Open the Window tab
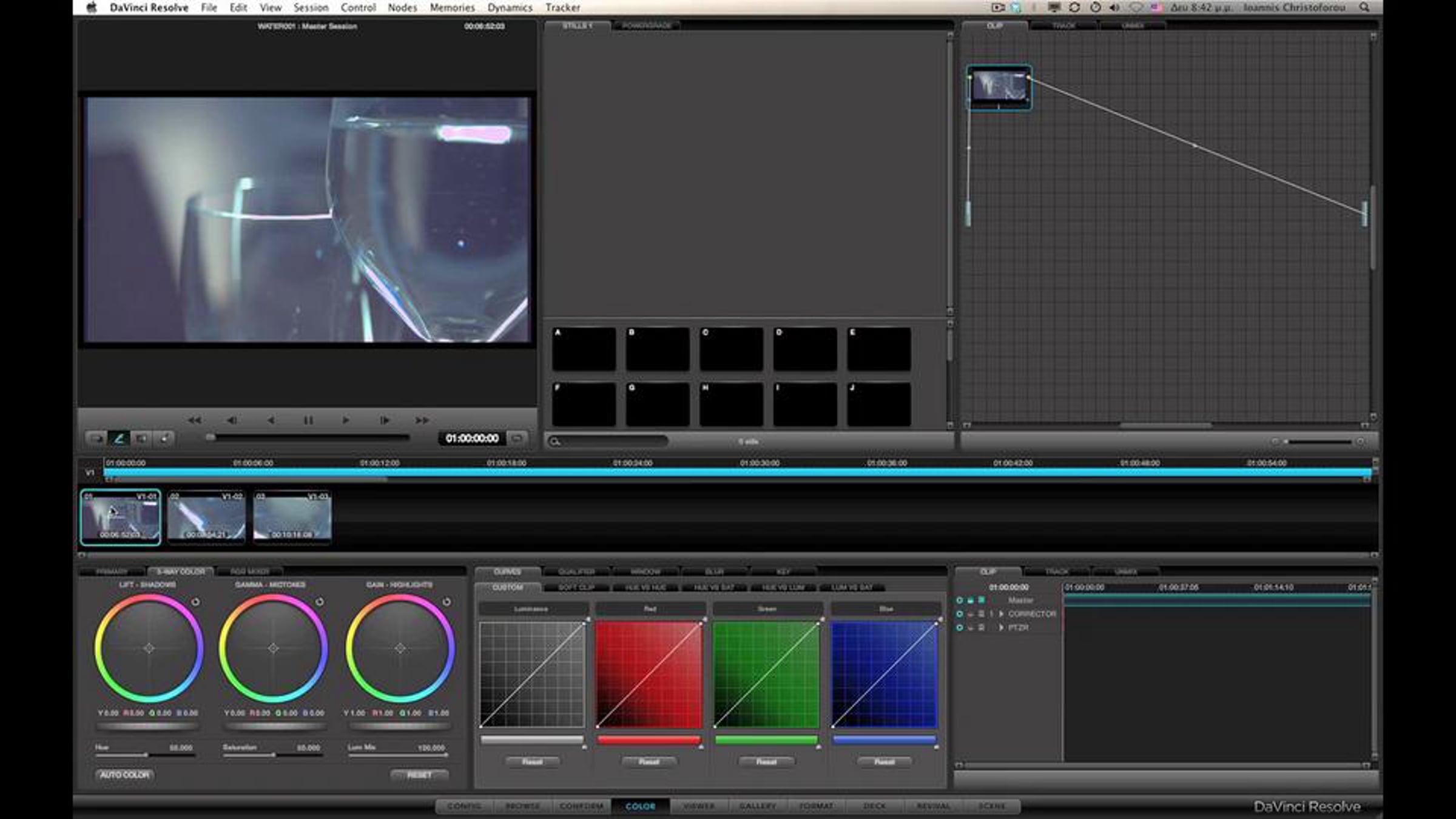This screenshot has width=1456, height=819. pyautogui.click(x=645, y=571)
